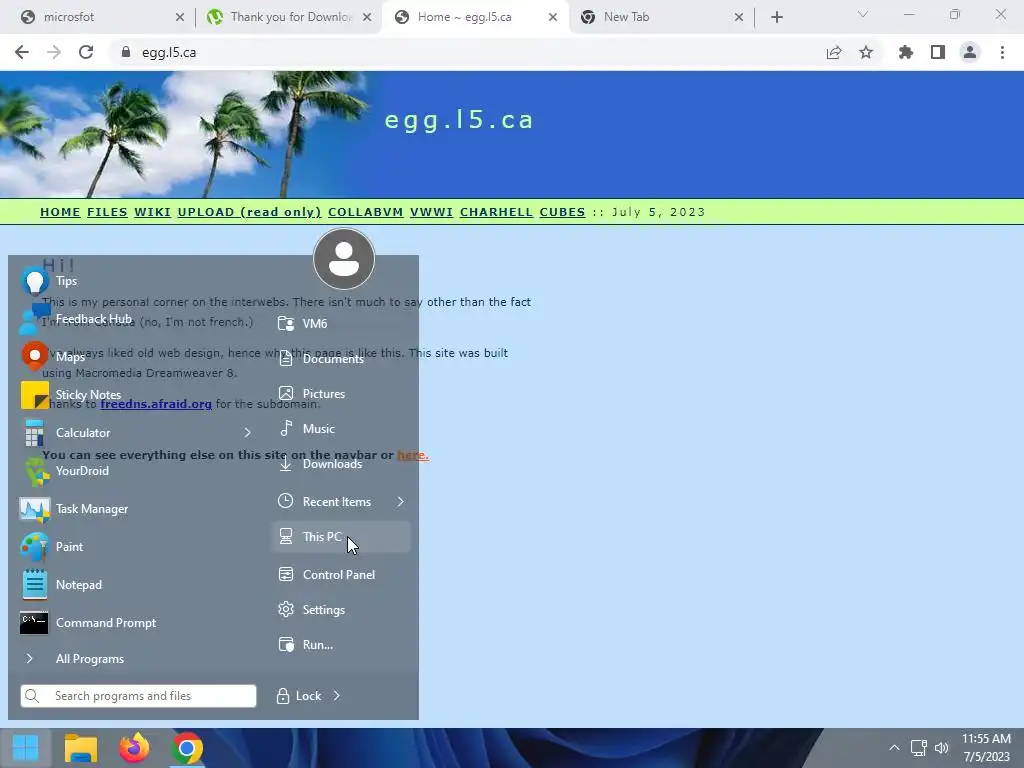Open Notepad from Start menu
The image size is (1024, 768).
click(x=135, y=584)
